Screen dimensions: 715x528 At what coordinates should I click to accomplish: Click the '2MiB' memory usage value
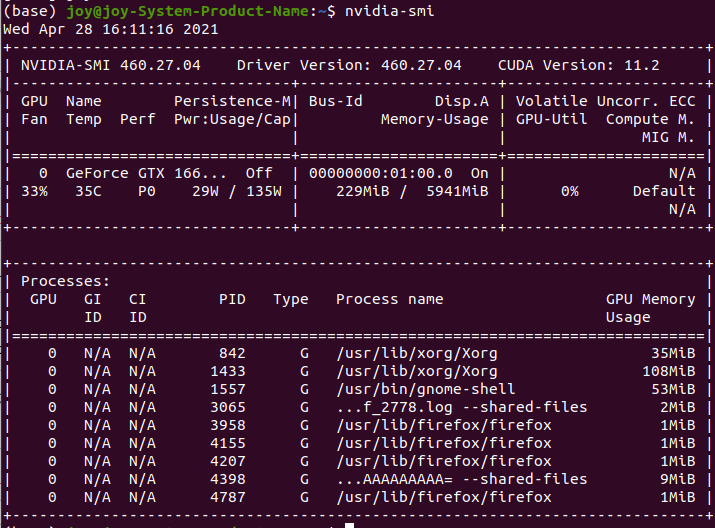point(678,407)
